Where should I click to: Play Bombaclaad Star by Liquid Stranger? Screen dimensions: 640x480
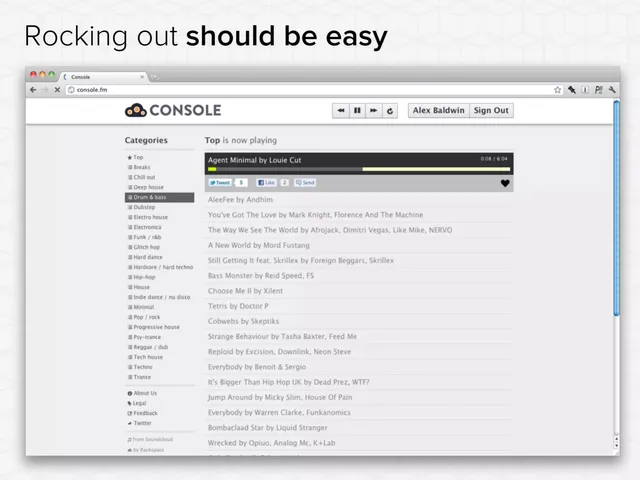359,428
